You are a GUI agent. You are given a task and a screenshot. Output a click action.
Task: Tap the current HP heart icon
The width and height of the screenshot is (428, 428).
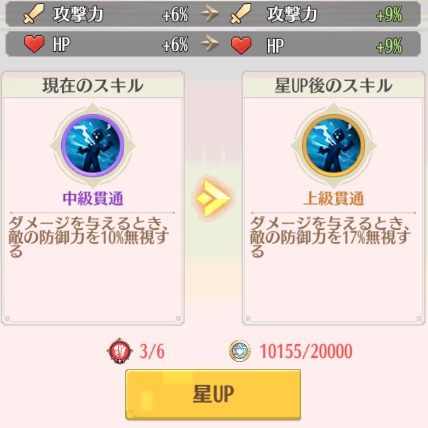[x=34, y=44]
